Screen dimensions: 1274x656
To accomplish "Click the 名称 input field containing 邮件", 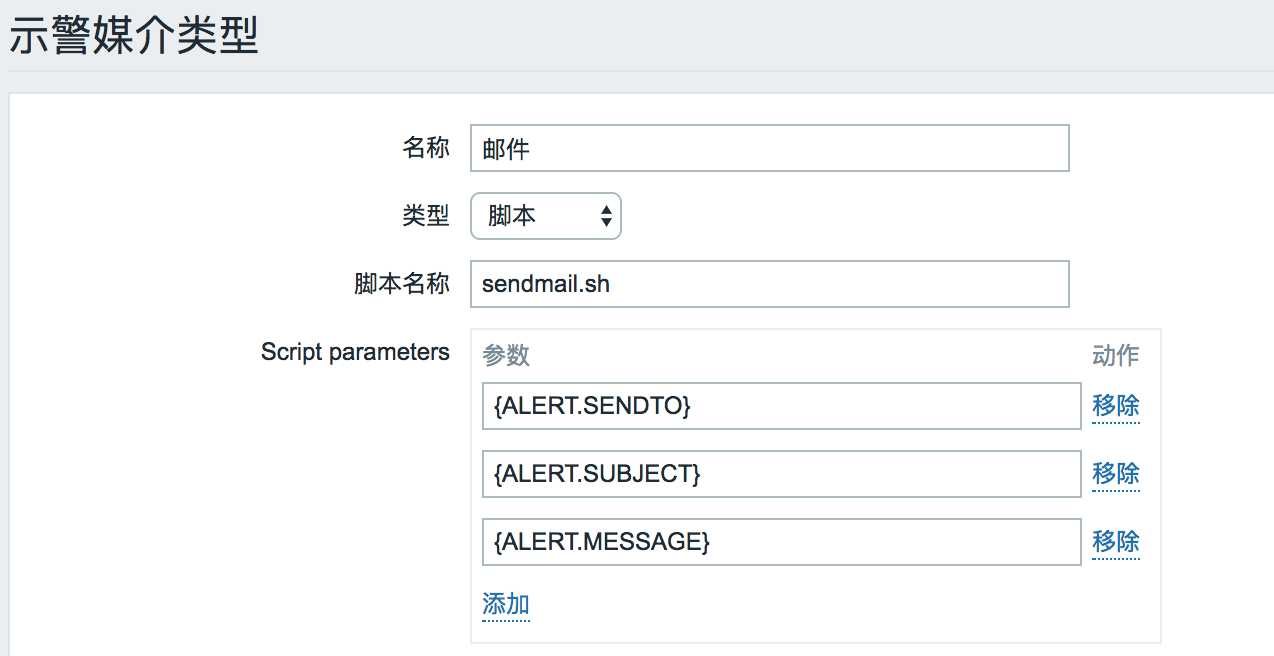I will (x=769, y=148).
